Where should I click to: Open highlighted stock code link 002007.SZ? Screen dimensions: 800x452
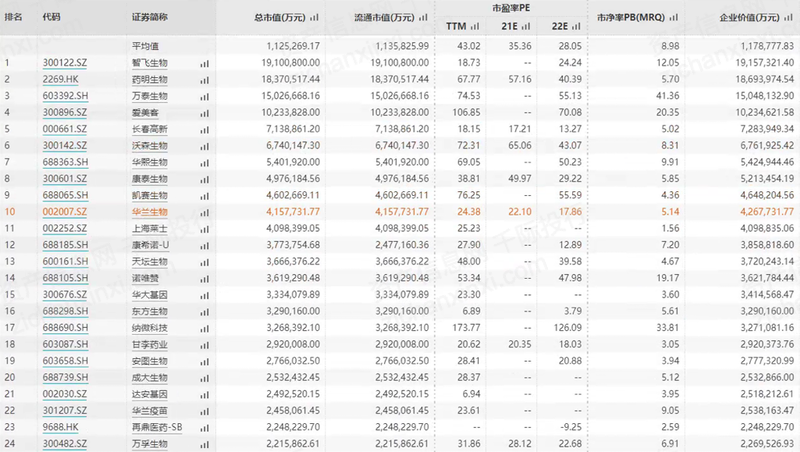click(x=65, y=212)
